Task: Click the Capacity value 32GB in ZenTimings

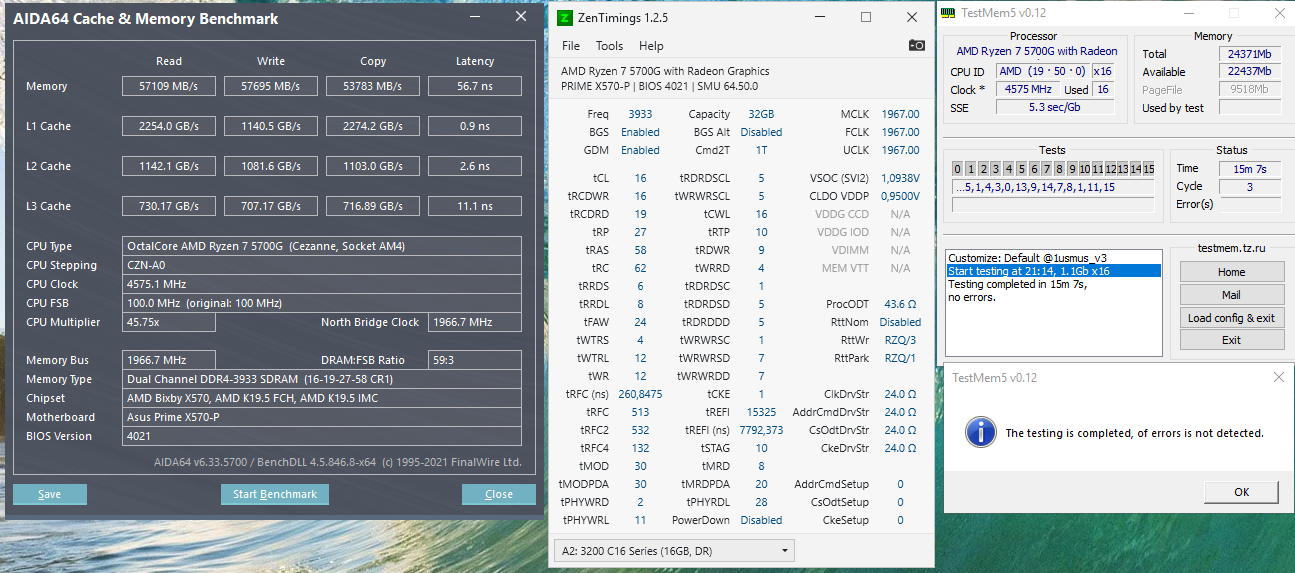Action: pos(760,114)
